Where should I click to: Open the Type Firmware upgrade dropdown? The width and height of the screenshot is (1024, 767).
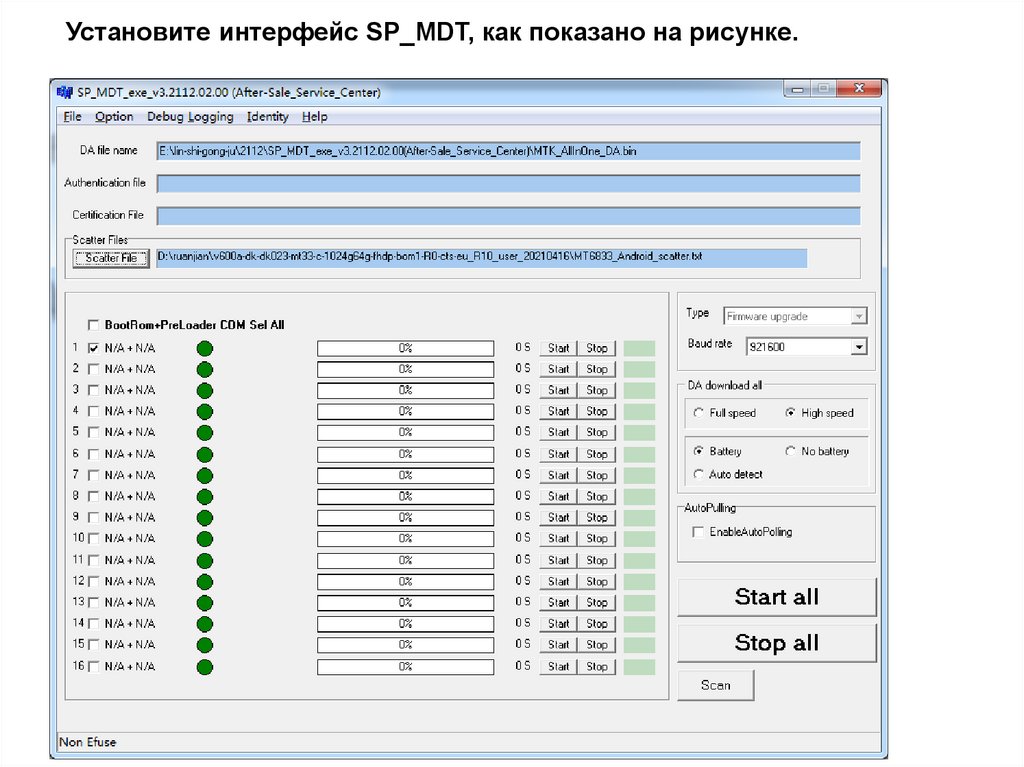tap(795, 316)
